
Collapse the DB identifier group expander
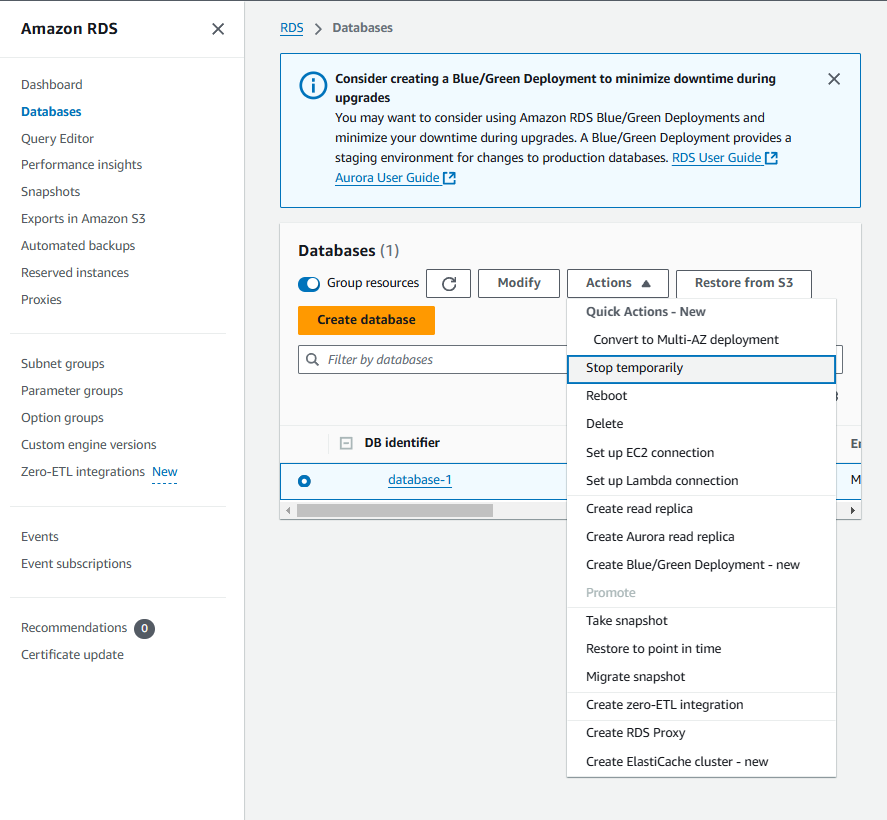(x=346, y=443)
